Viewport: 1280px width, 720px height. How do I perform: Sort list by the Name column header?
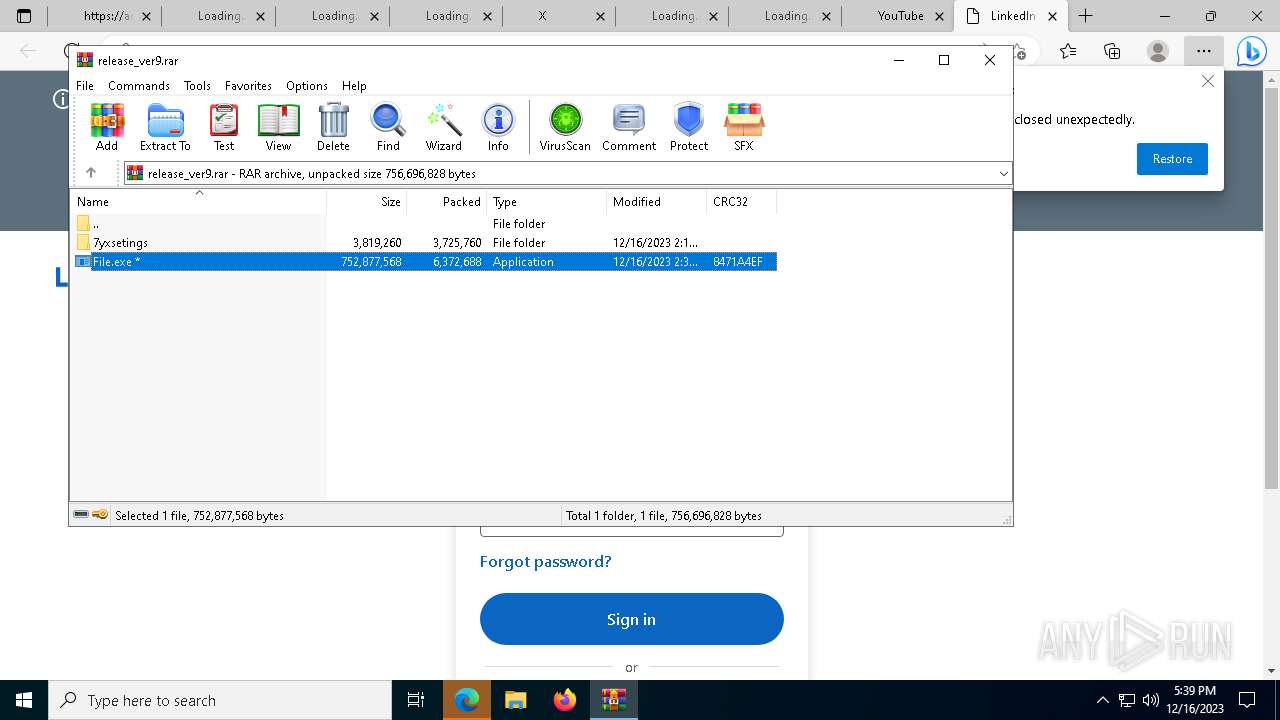[x=198, y=202]
